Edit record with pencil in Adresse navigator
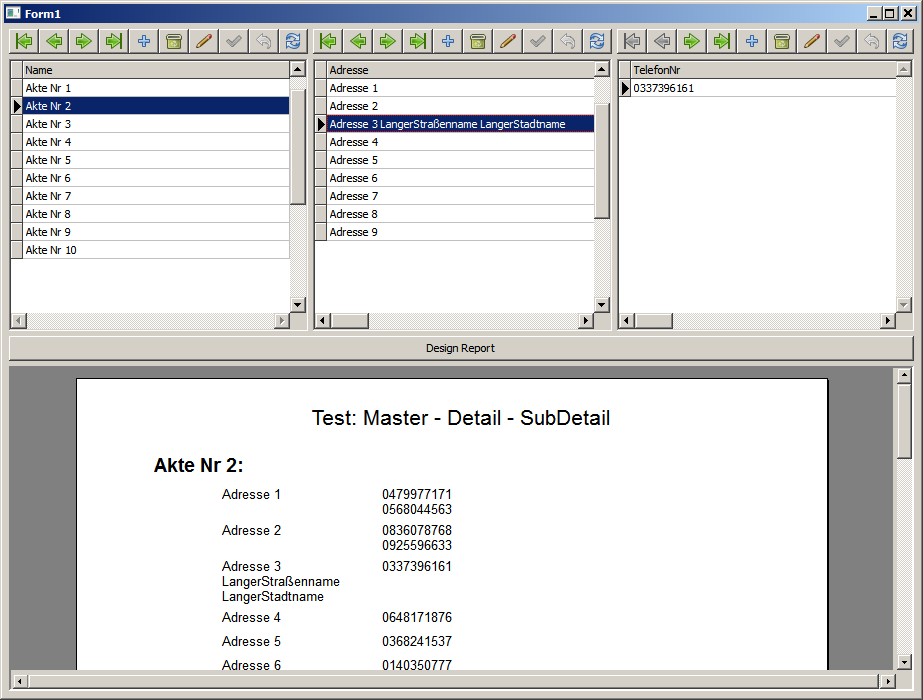Viewport: 923px width, 700px height. click(508, 41)
